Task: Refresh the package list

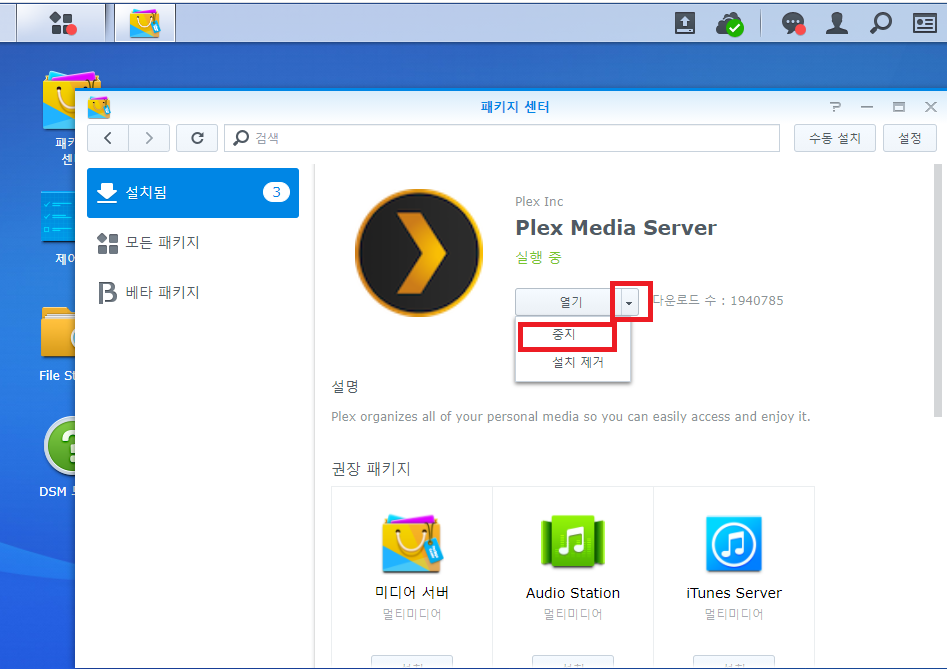Action: 197,138
